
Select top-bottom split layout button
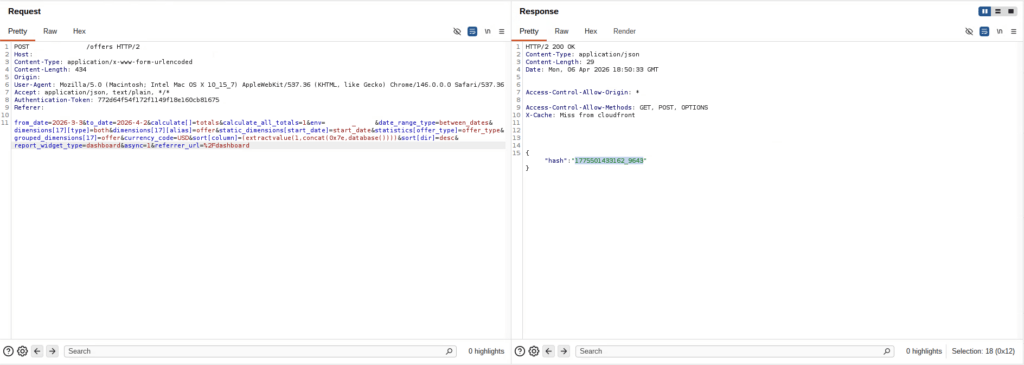pos(998,11)
